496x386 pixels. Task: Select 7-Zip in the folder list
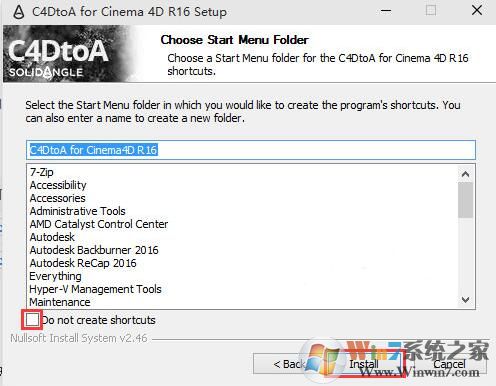coord(42,172)
